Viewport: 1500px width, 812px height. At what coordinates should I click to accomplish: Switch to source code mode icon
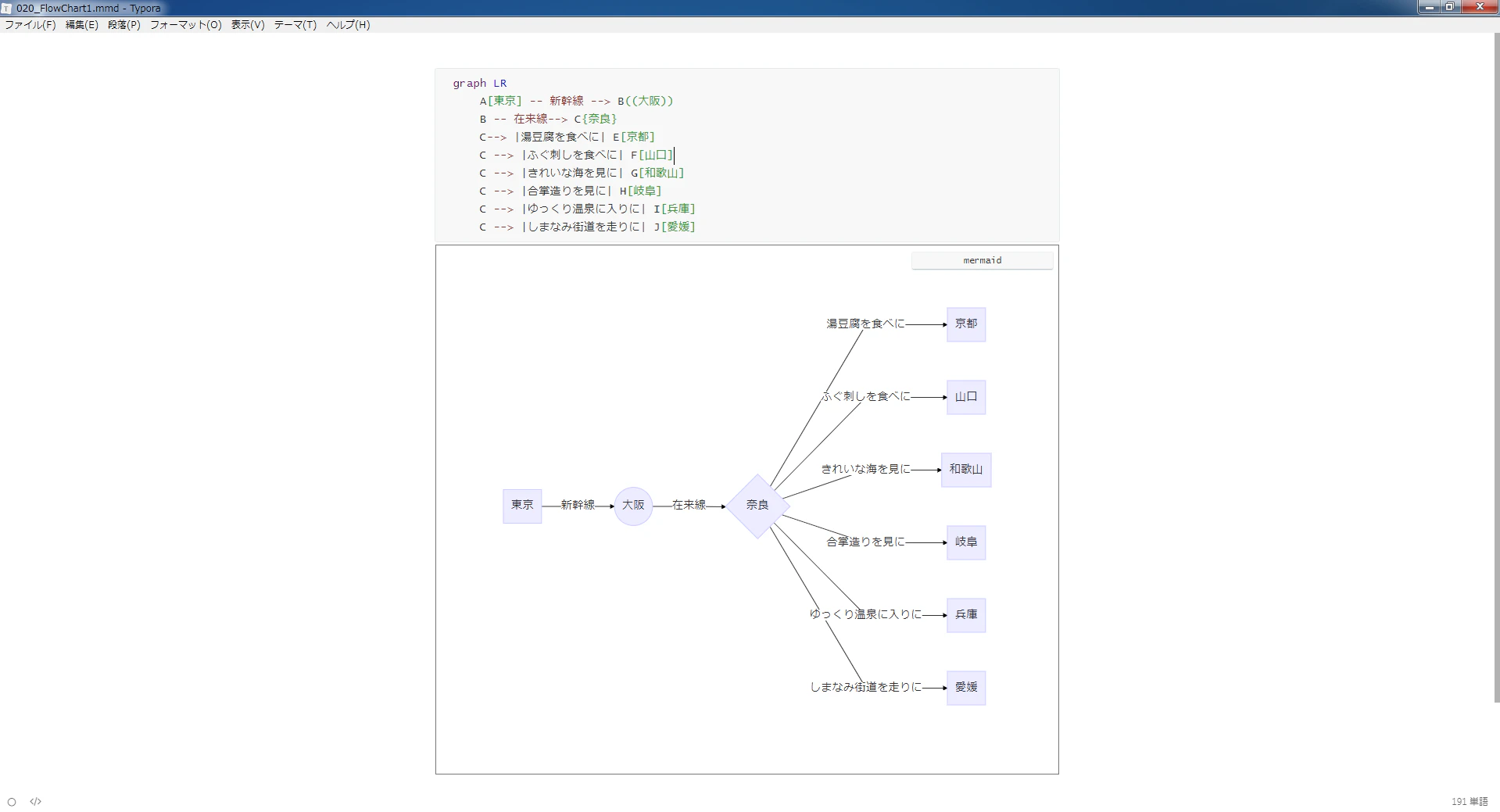[x=36, y=802]
